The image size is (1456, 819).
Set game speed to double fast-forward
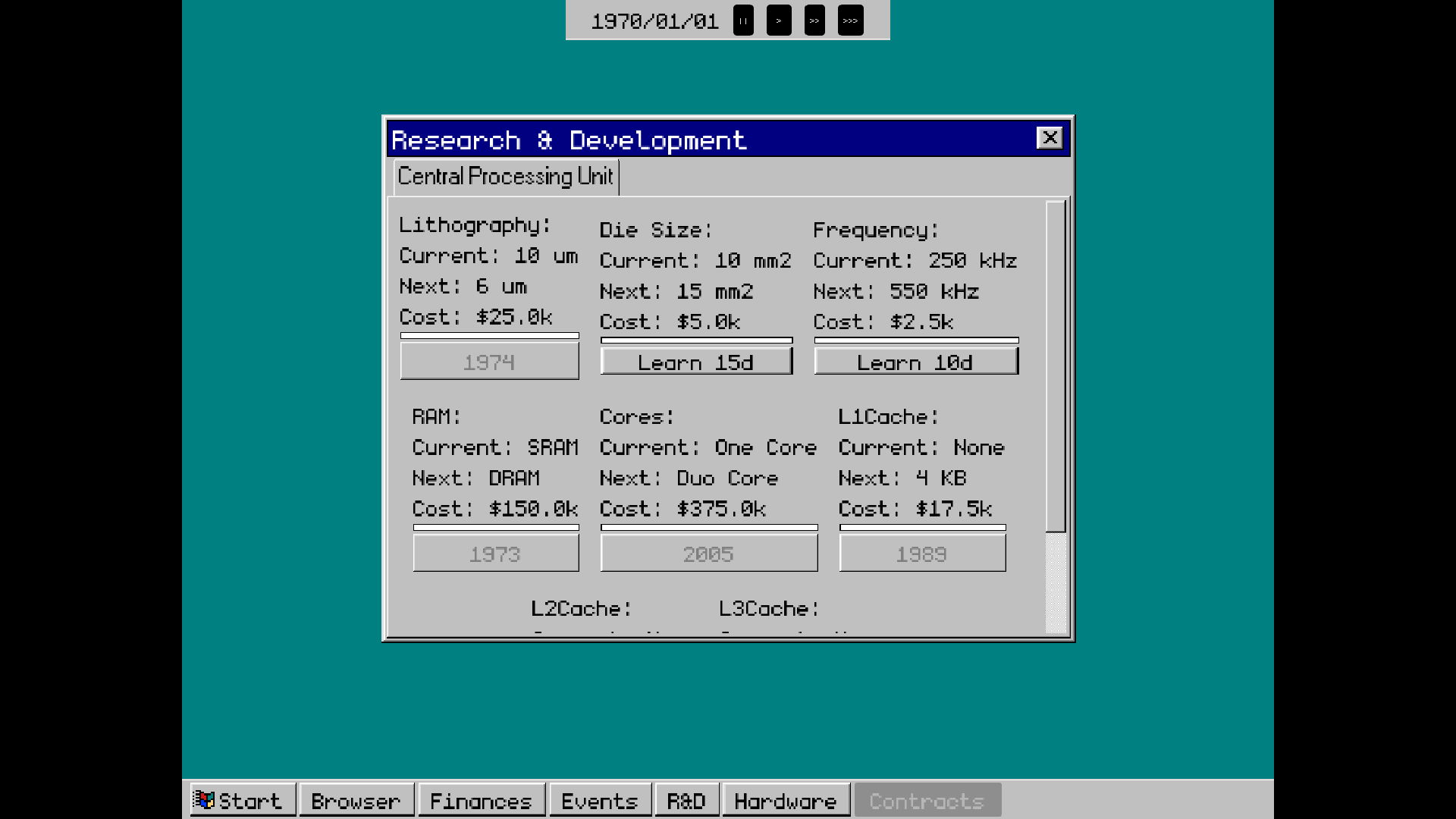[814, 20]
